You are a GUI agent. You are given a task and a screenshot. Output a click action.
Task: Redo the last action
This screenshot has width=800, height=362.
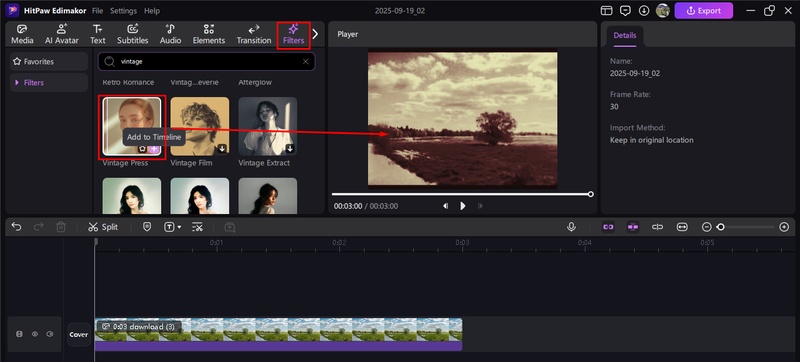39,227
